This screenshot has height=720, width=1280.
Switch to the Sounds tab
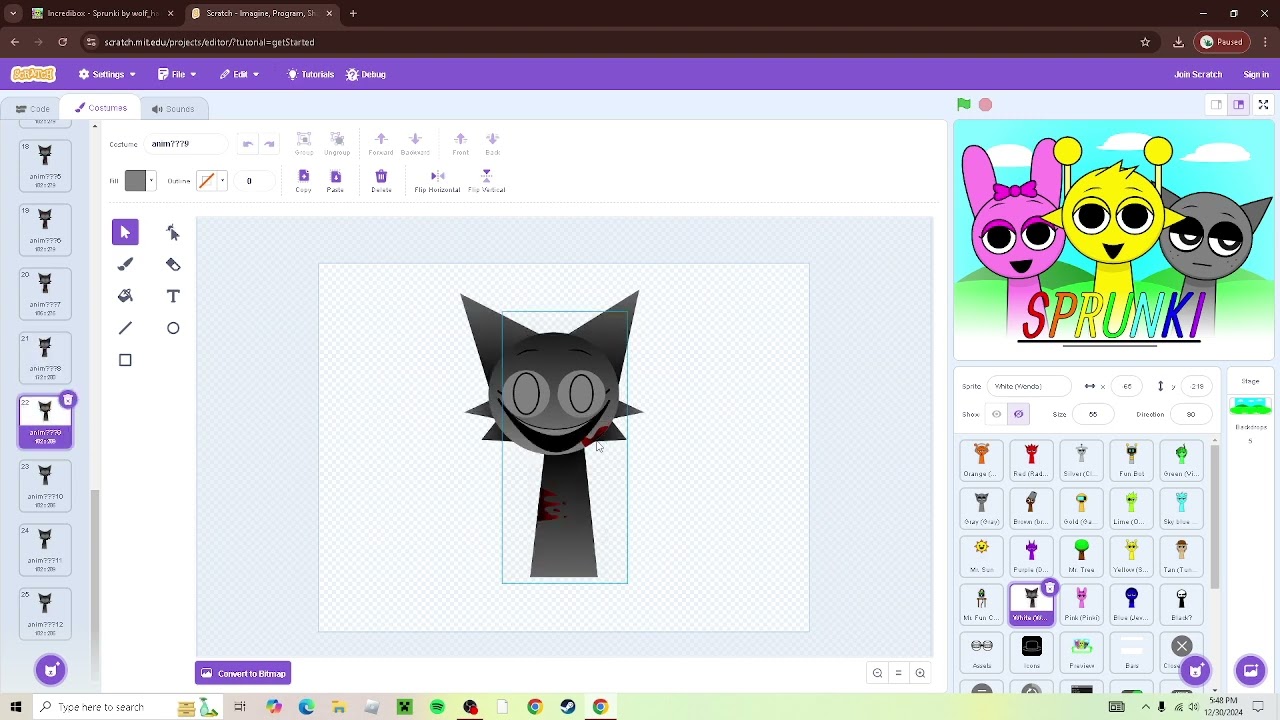coord(173,109)
